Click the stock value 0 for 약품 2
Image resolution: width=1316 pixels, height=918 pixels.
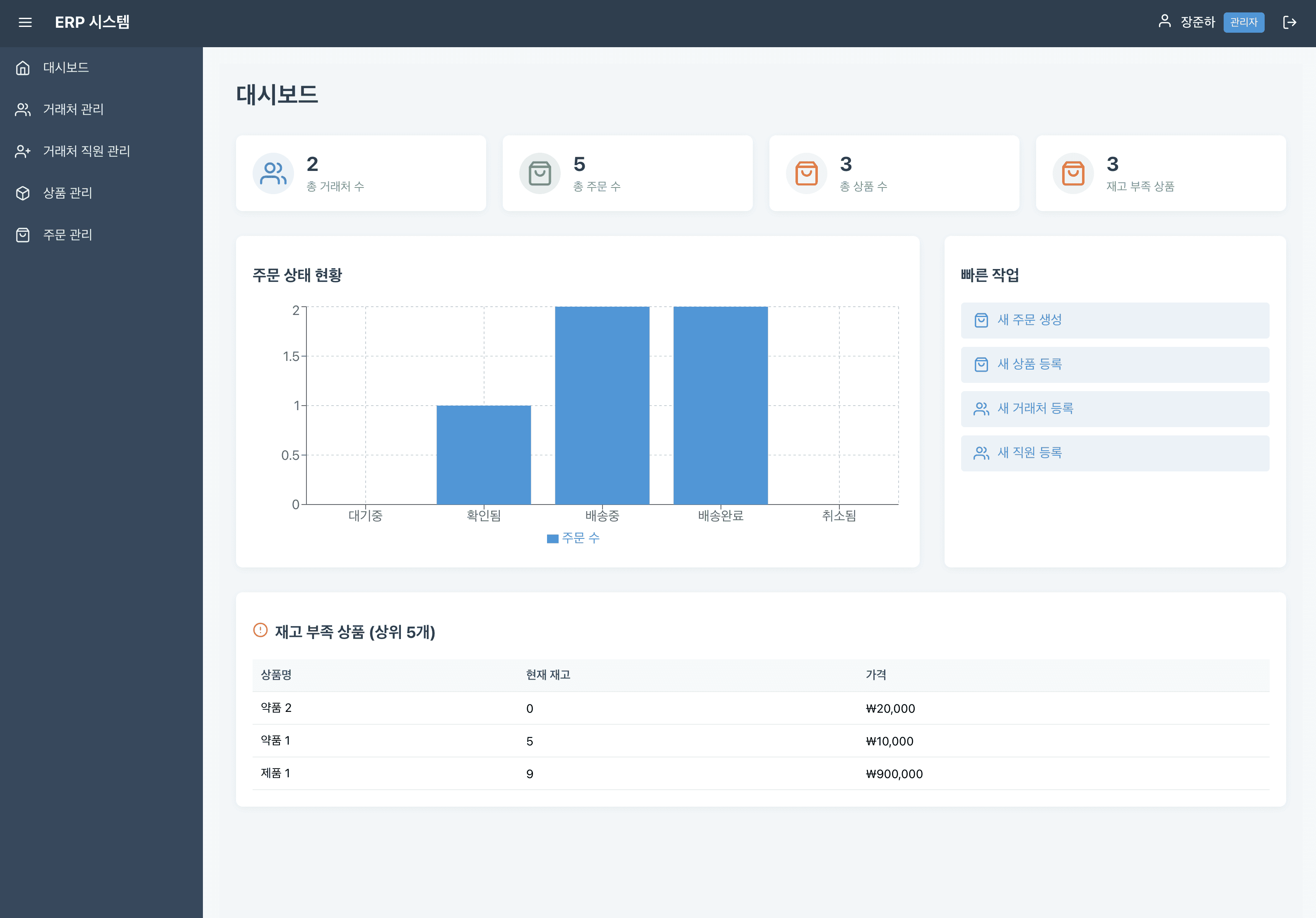(x=530, y=708)
